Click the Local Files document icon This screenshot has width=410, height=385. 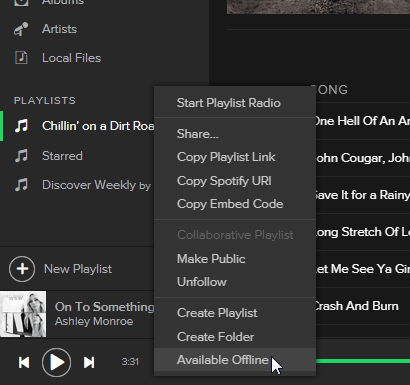click(21, 58)
